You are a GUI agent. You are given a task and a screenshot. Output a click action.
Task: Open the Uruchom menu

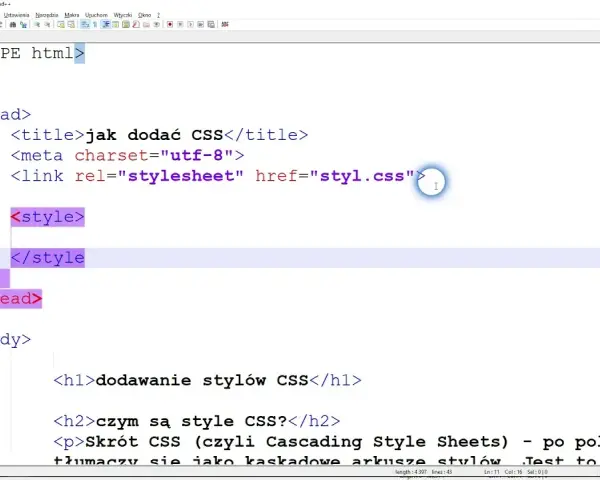[x=96, y=15]
